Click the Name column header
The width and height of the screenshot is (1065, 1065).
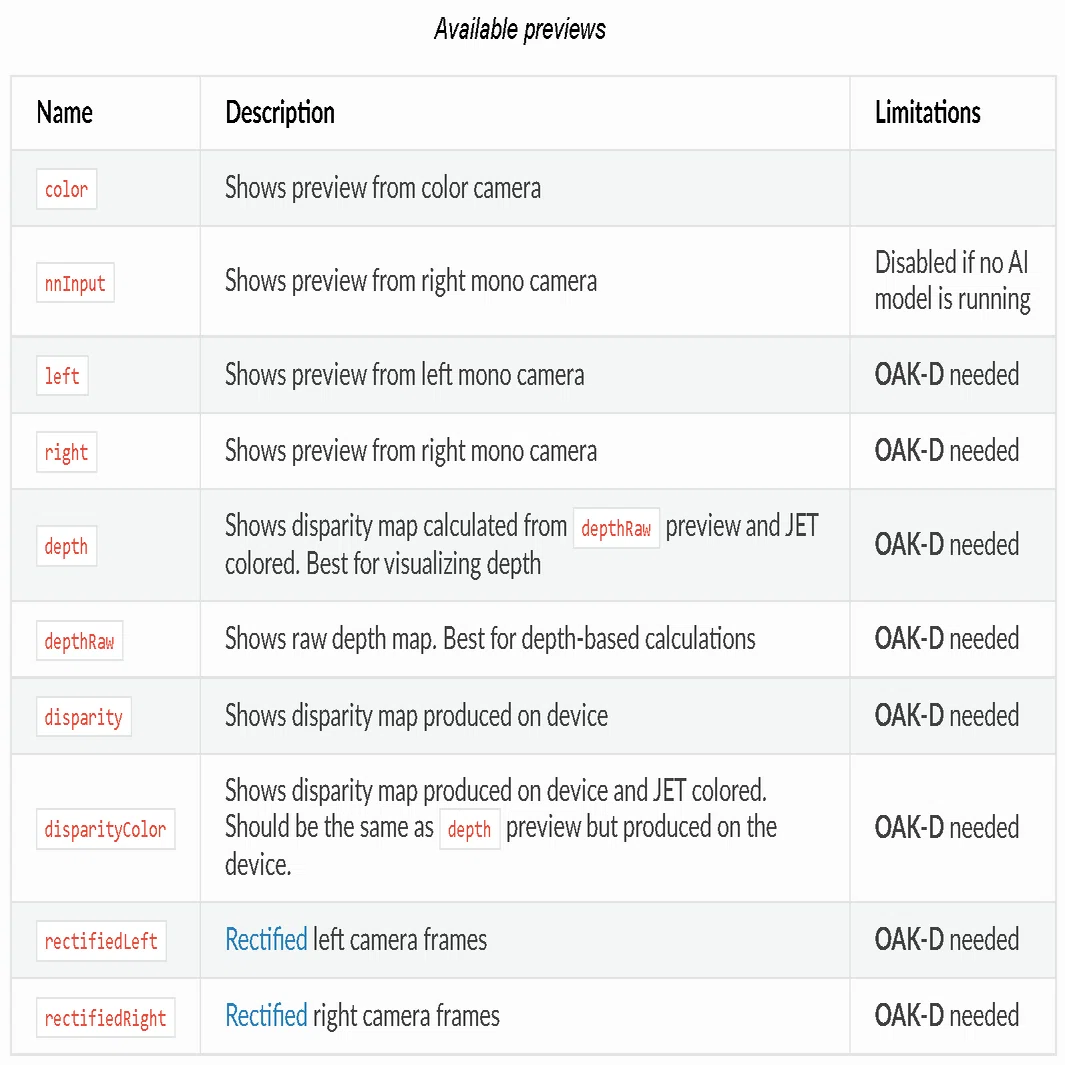click(65, 112)
